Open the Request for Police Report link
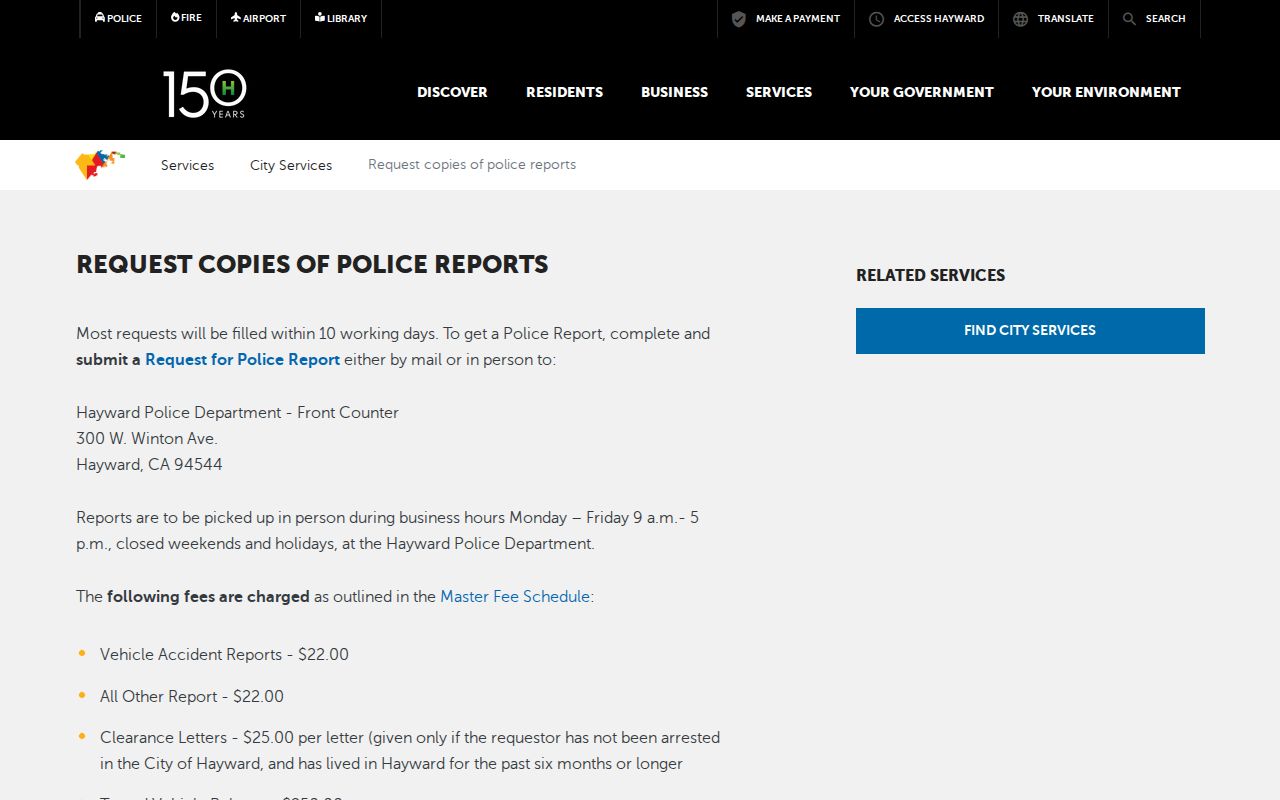 243,359
